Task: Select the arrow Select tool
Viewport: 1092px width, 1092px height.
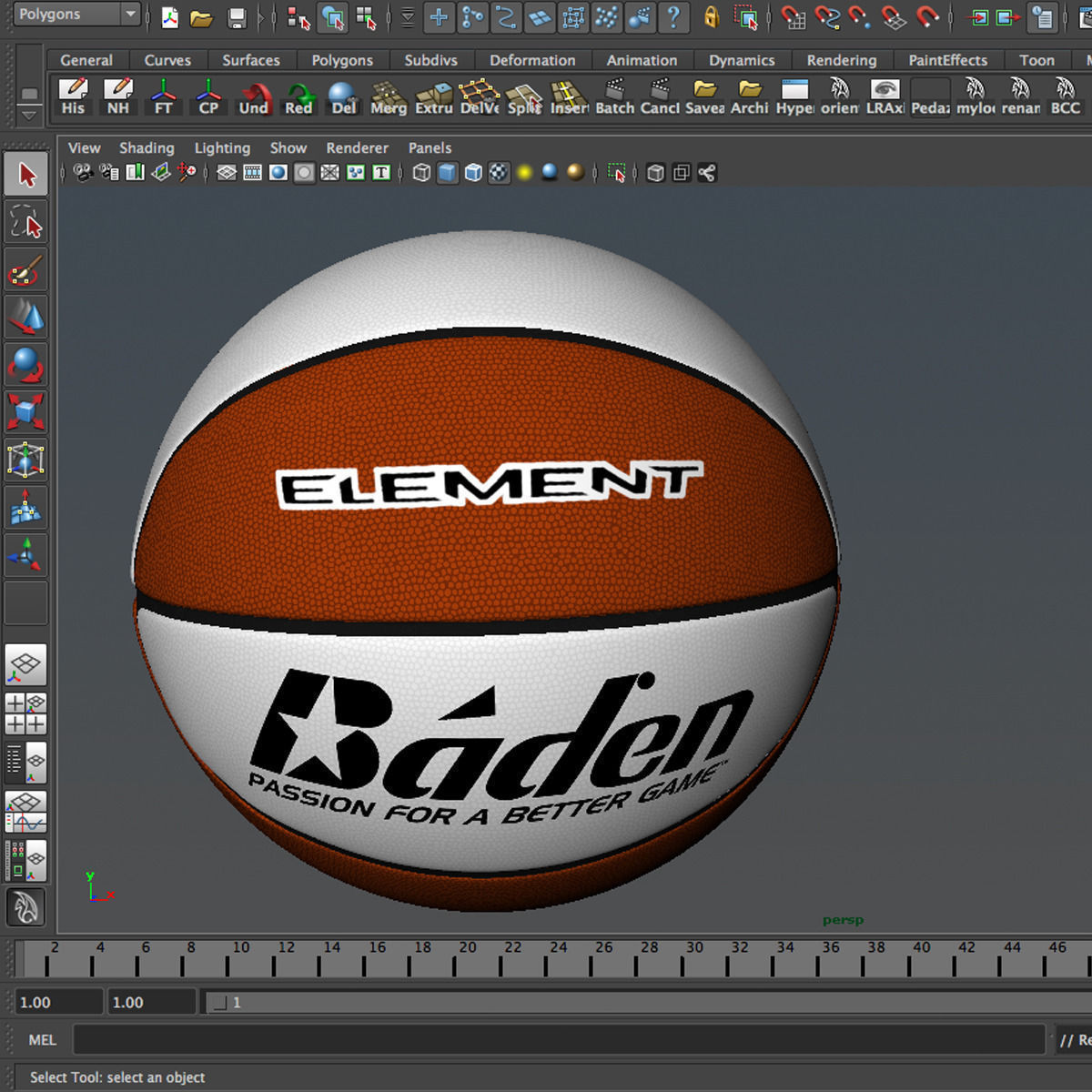Action: tap(26, 175)
